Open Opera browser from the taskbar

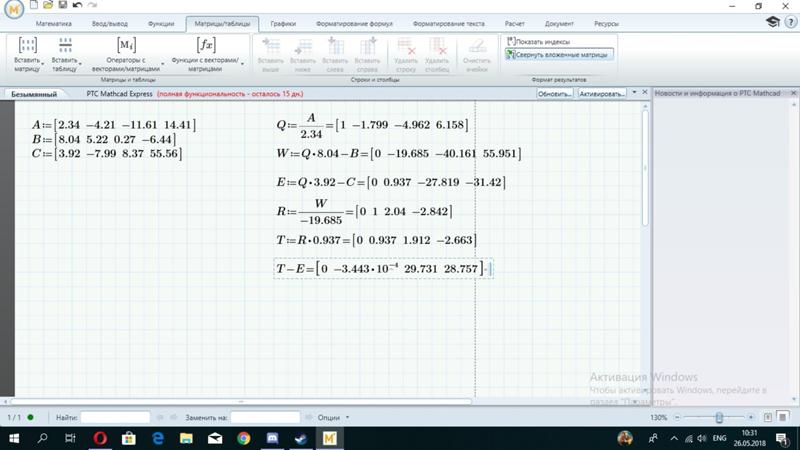[x=100, y=438]
